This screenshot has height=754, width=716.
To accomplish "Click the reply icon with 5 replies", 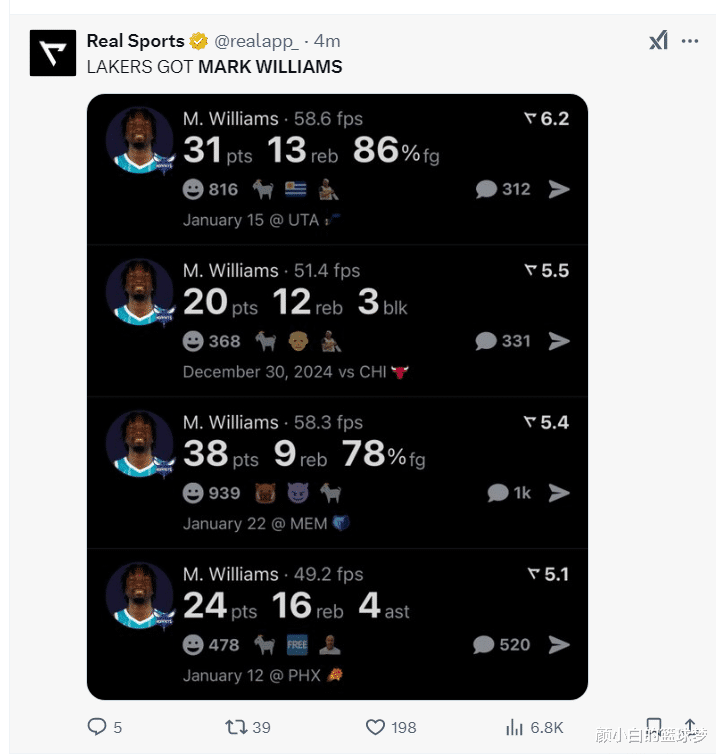I will tap(97, 727).
